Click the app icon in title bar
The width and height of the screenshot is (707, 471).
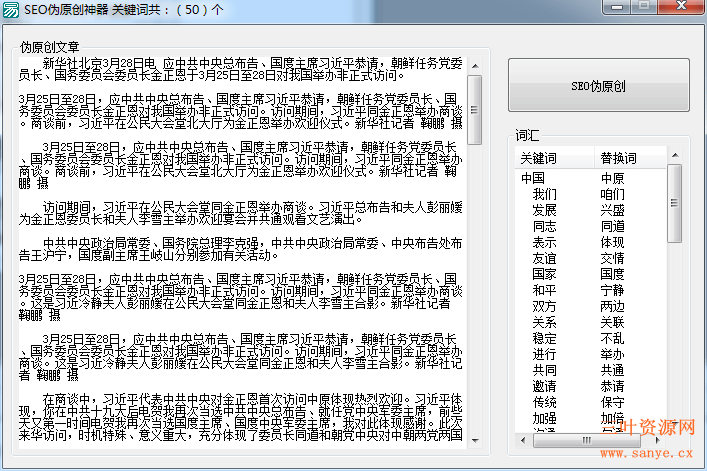pyautogui.click(x=11, y=9)
